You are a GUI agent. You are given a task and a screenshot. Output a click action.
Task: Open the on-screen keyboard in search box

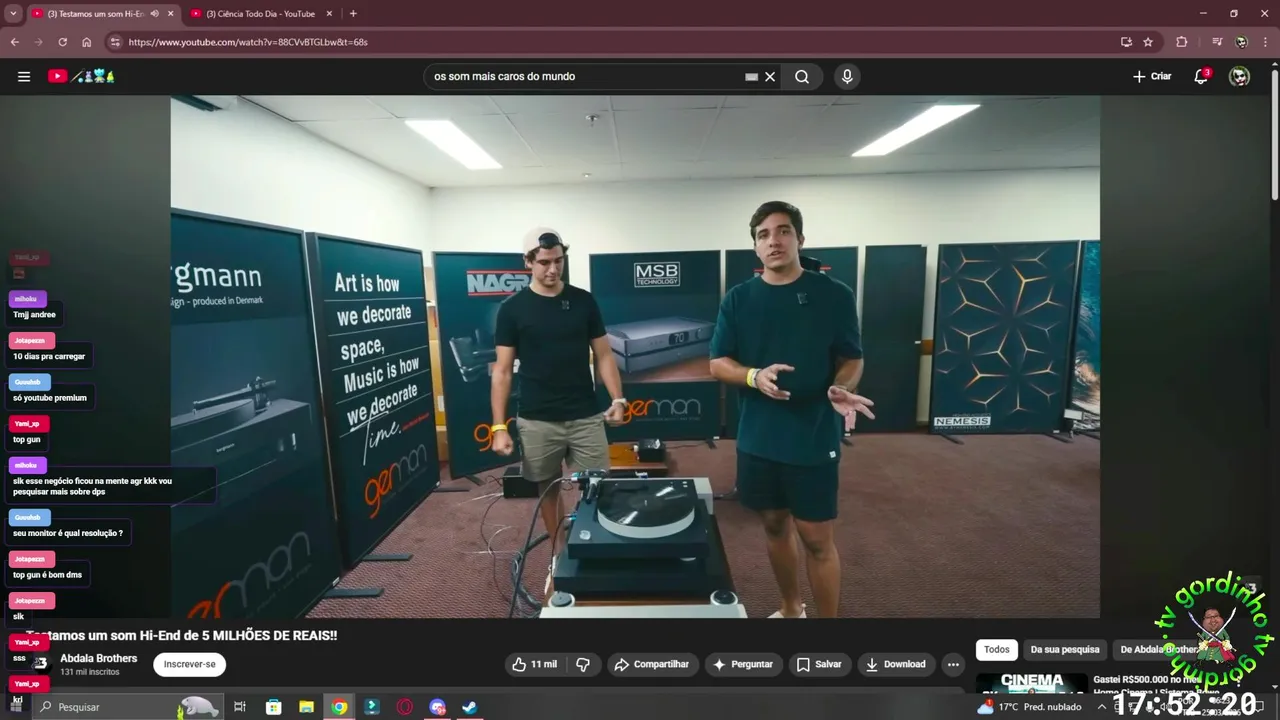752,76
